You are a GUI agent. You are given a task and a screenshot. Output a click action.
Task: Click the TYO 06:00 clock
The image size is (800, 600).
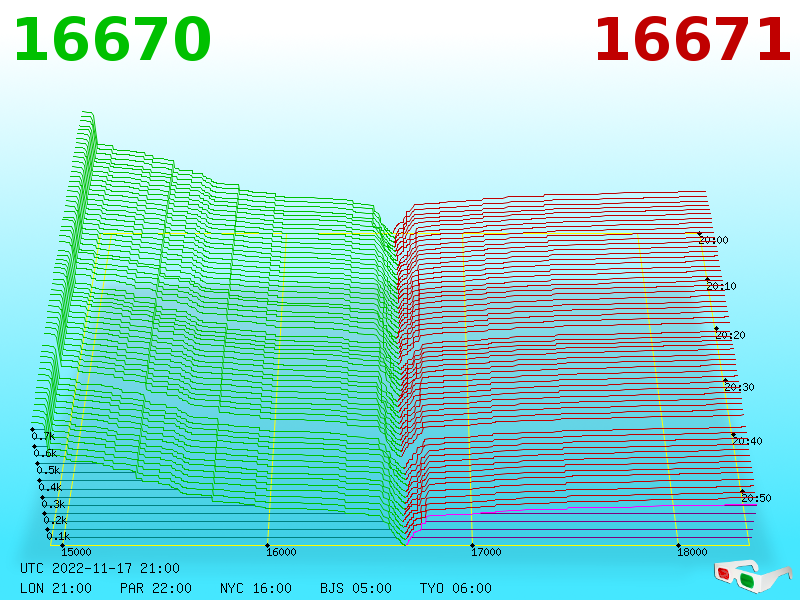point(456,588)
